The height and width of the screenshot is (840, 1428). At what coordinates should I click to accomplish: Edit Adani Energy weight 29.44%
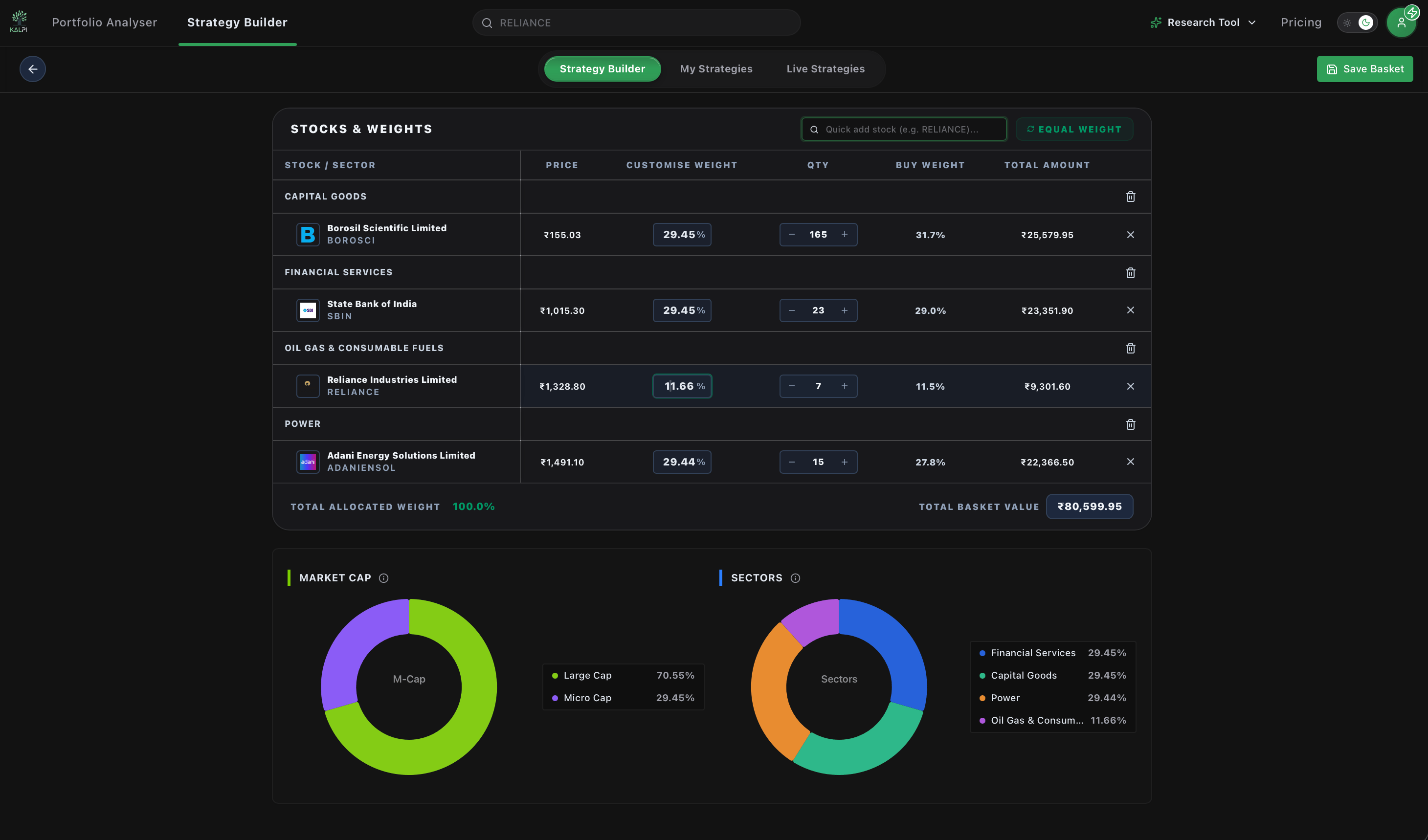[x=682, y=462]
